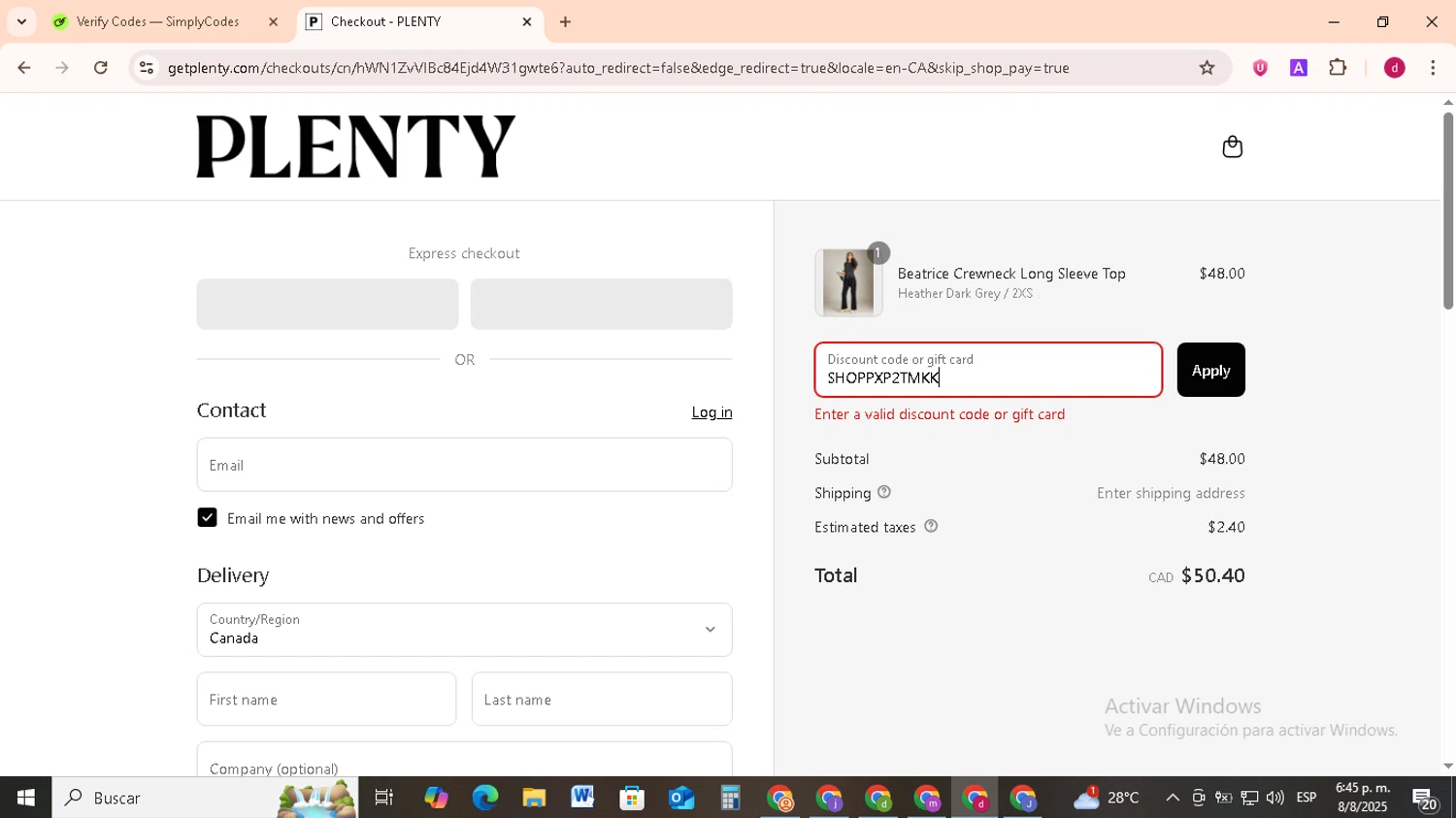
Task: Open the shopping bag cart icon
Action: [x=1232, y=147]
